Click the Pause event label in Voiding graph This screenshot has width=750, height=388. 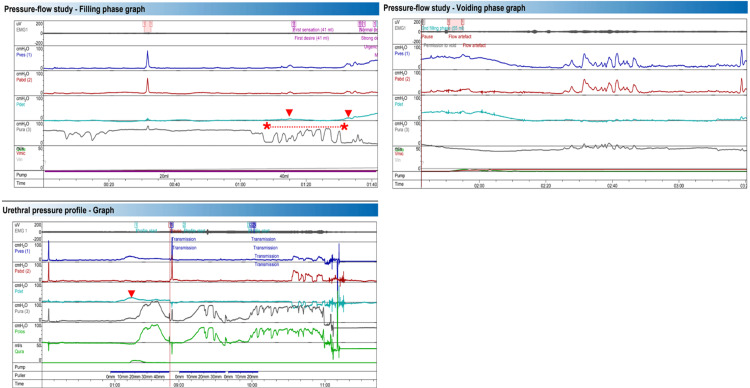click(427, 36)
